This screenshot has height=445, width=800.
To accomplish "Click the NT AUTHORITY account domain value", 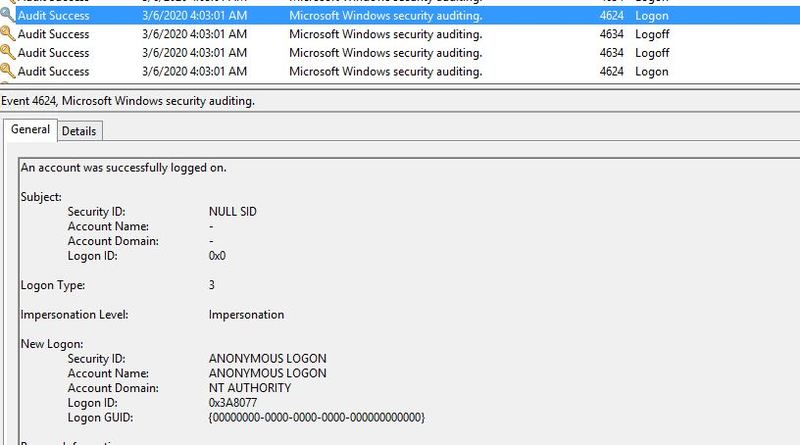I will pyautogui.click(x=250, y=388).
